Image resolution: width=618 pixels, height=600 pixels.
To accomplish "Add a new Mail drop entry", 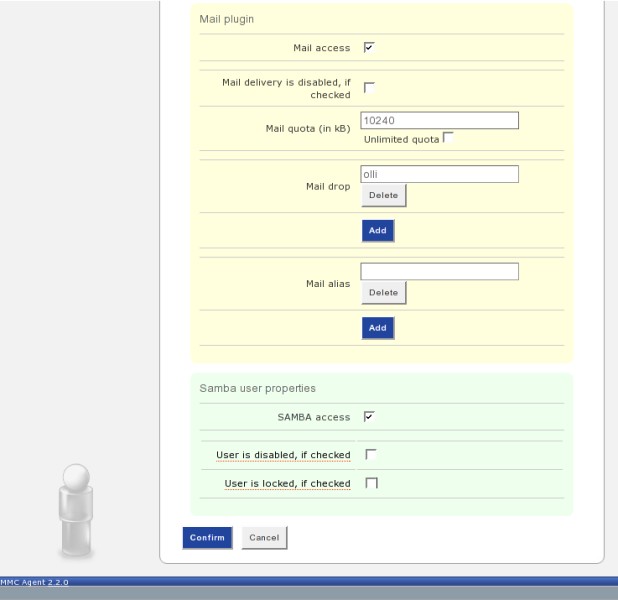I will tap(378, 231).
